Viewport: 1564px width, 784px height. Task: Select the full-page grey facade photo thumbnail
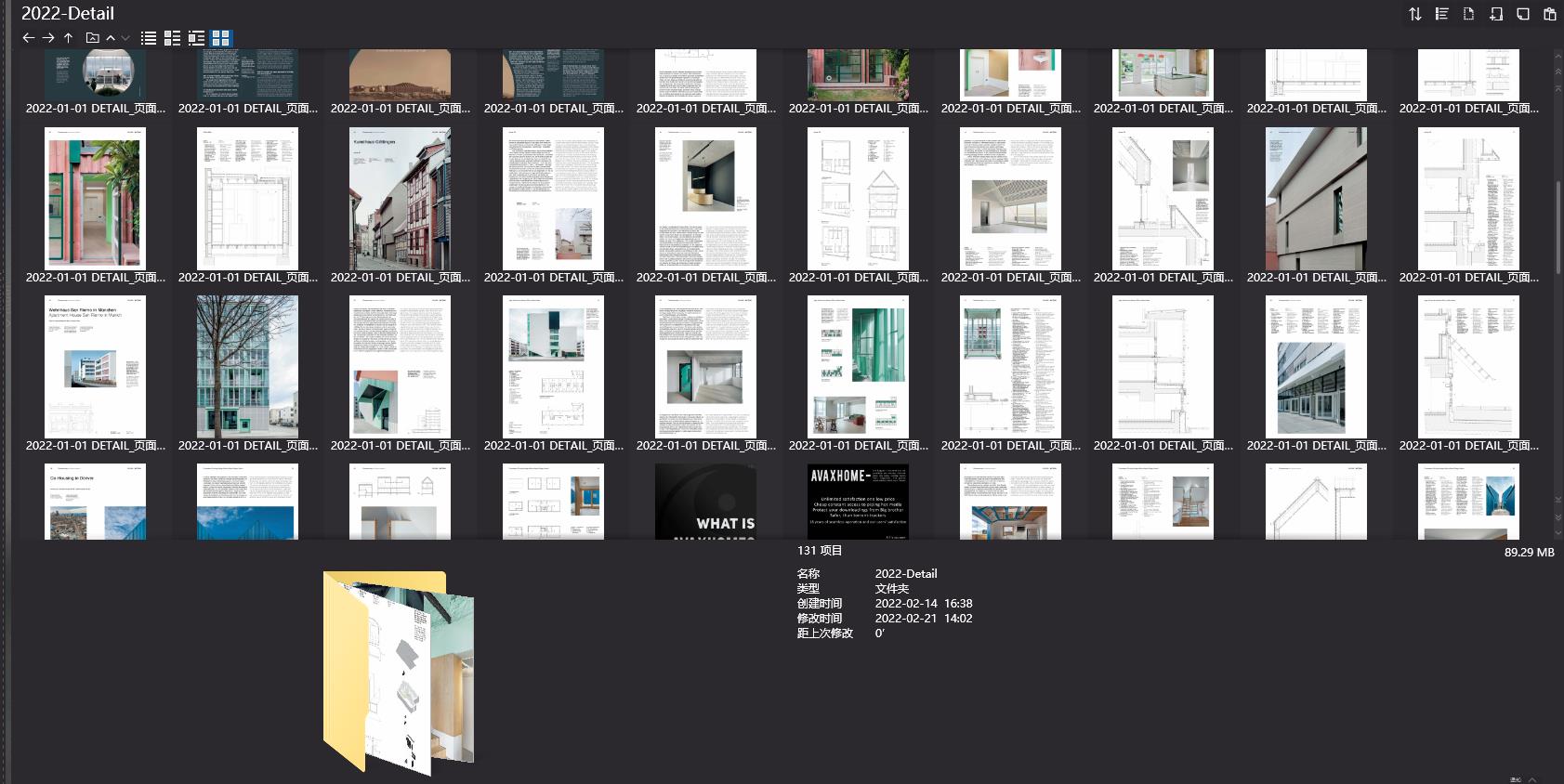(1316, 199)
